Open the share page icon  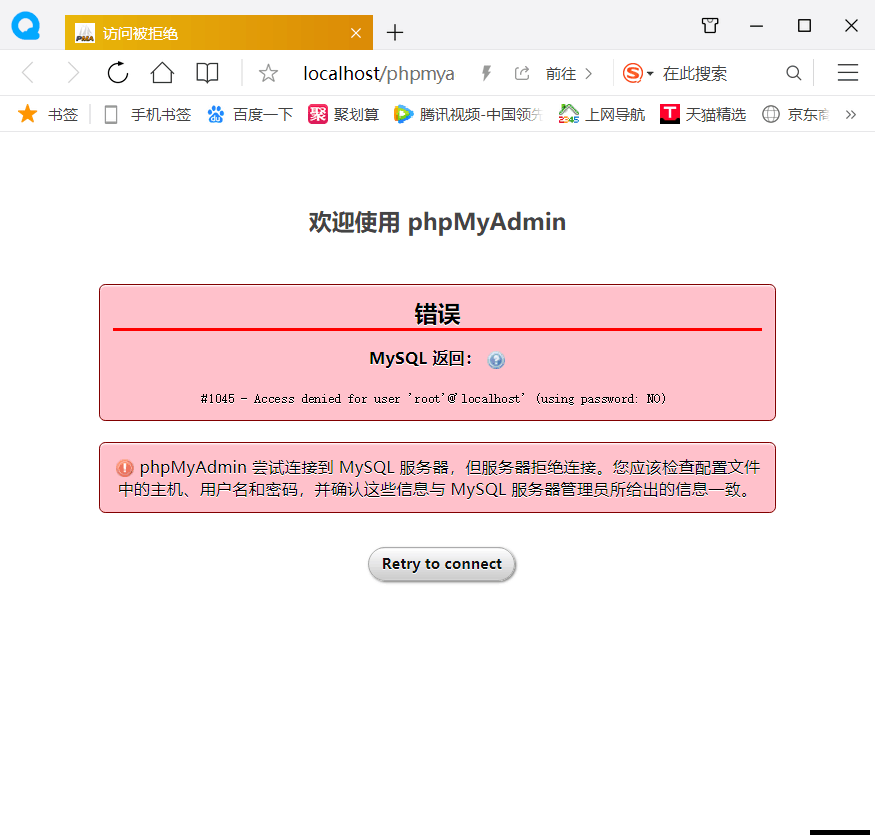(520, 72)
